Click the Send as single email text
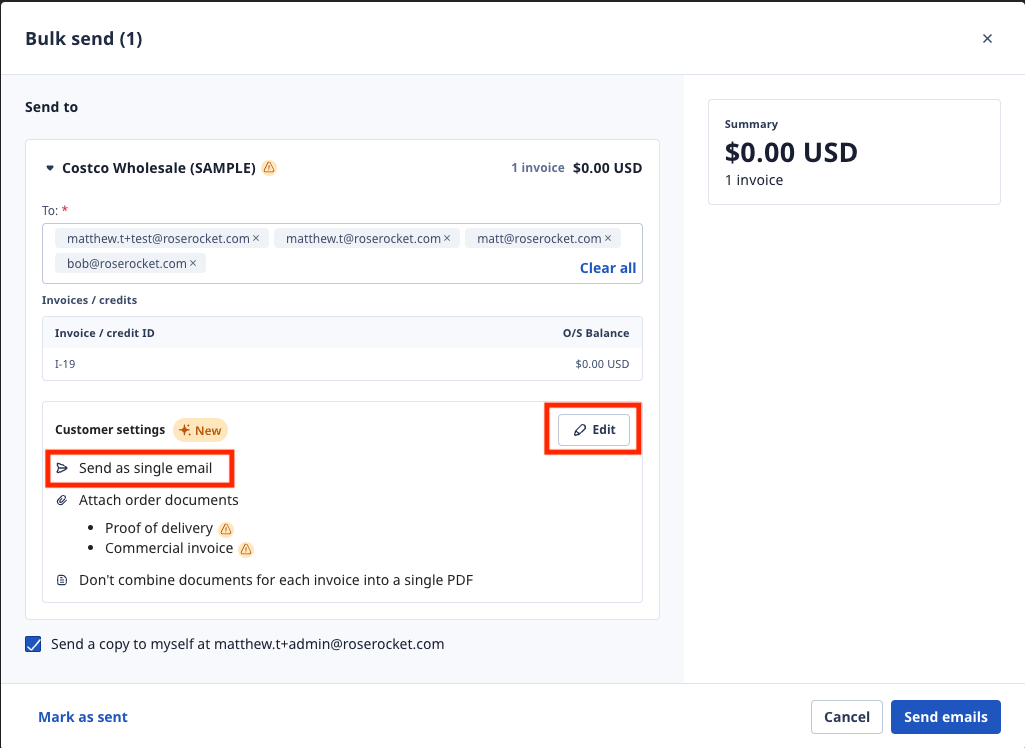This screenshot has width=1025, height=748. pyautogui.click(x=146, y=468)
